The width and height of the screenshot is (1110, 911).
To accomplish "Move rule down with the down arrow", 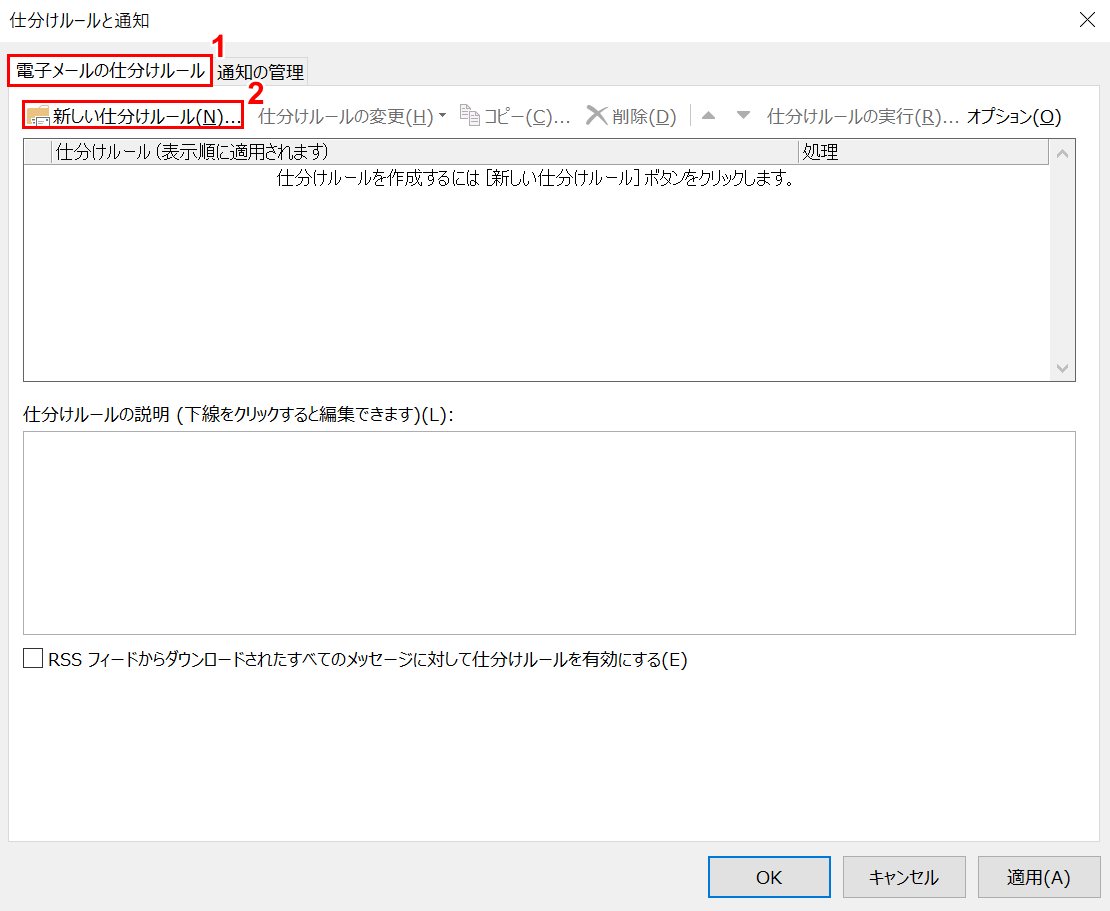I will (x=743, y=115).
